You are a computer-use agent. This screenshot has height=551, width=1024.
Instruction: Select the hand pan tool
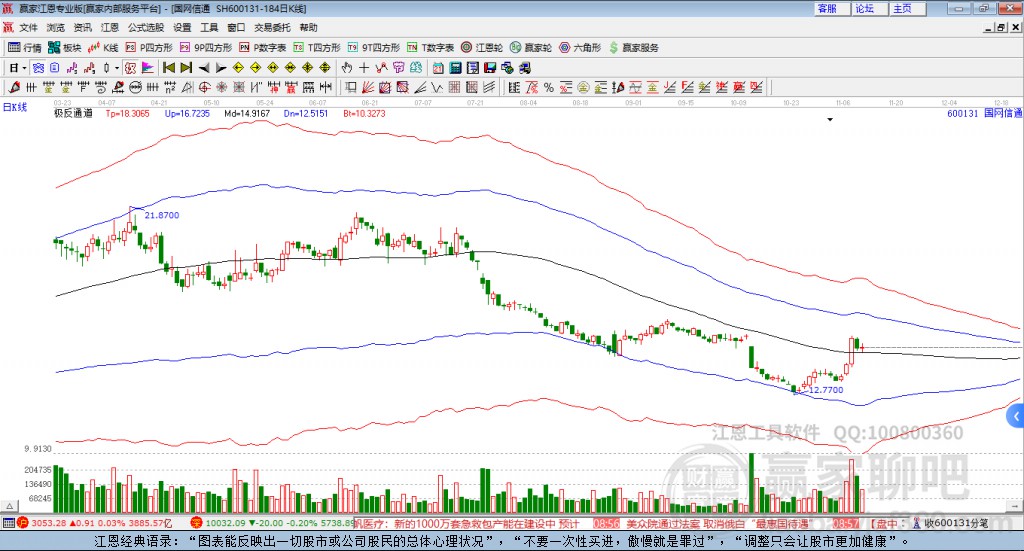tap(347, 68)
